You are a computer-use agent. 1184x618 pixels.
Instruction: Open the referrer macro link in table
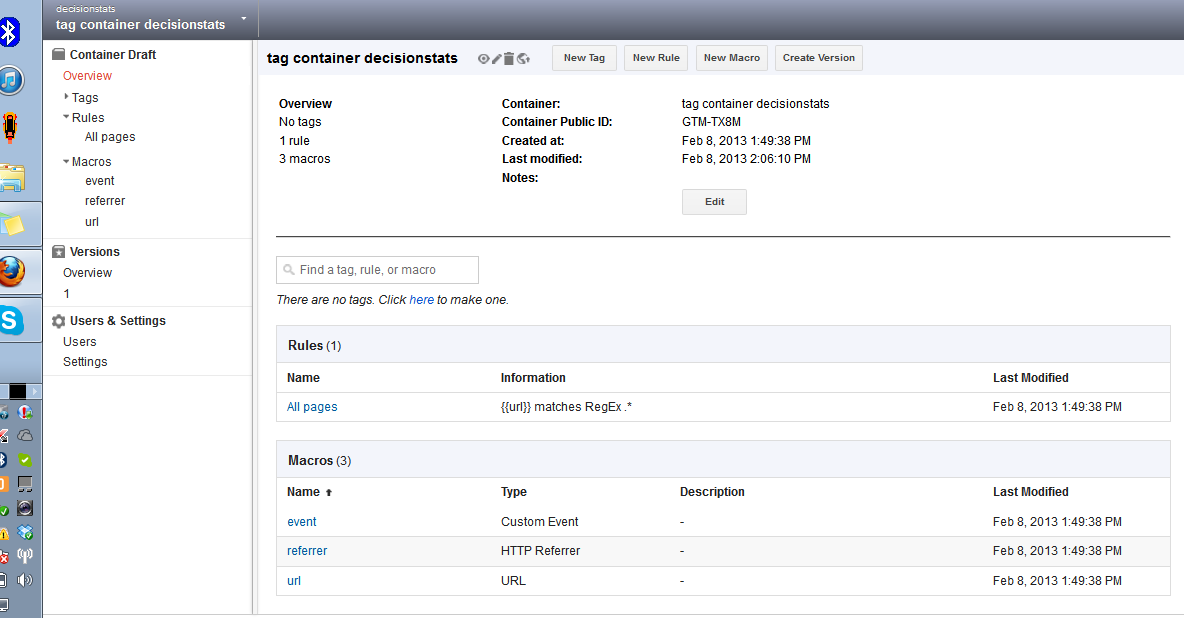click(307, 551)
